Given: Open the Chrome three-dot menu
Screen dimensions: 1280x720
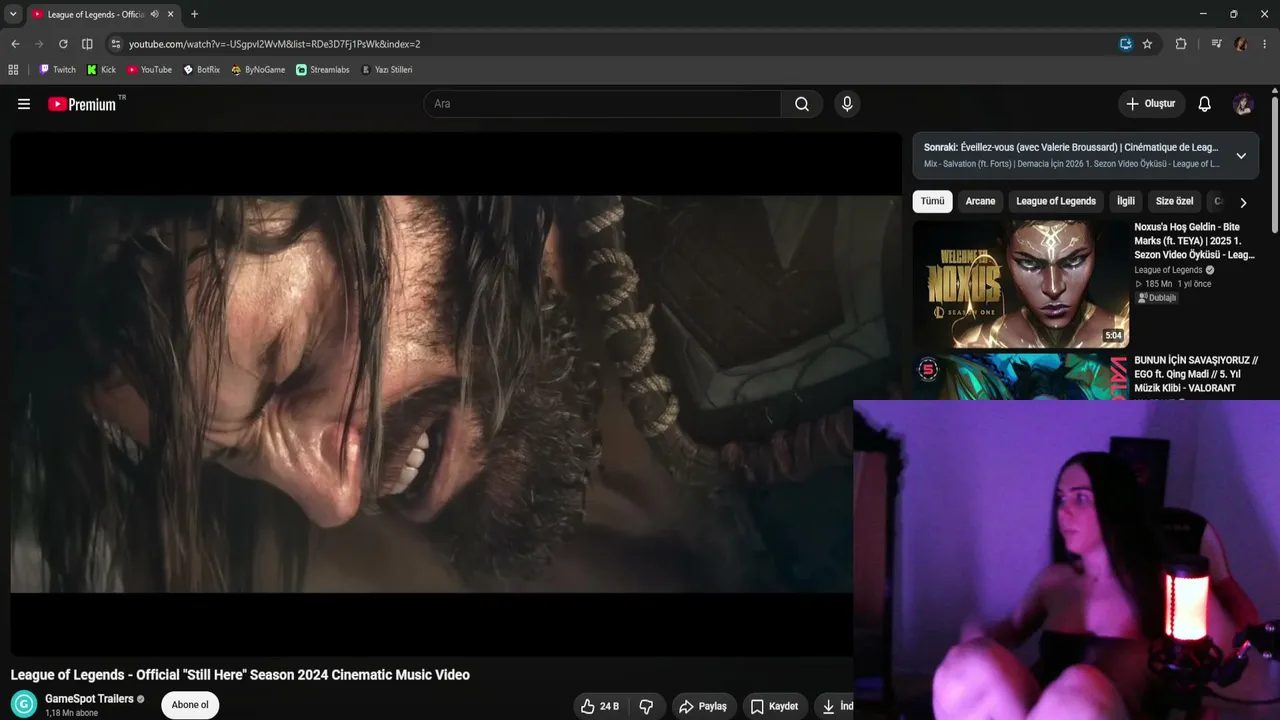Looking at the screenshot, I should 1265,44.
